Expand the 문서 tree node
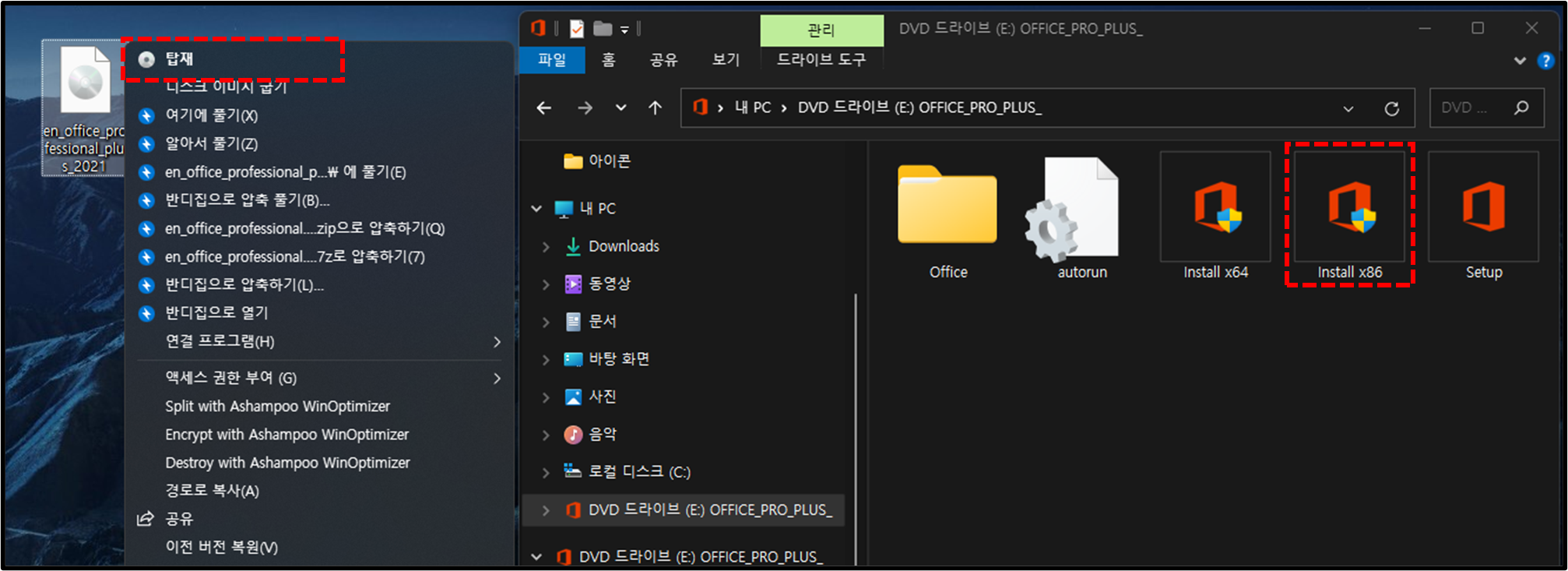1568x571 pixels. tap(546, 322)
